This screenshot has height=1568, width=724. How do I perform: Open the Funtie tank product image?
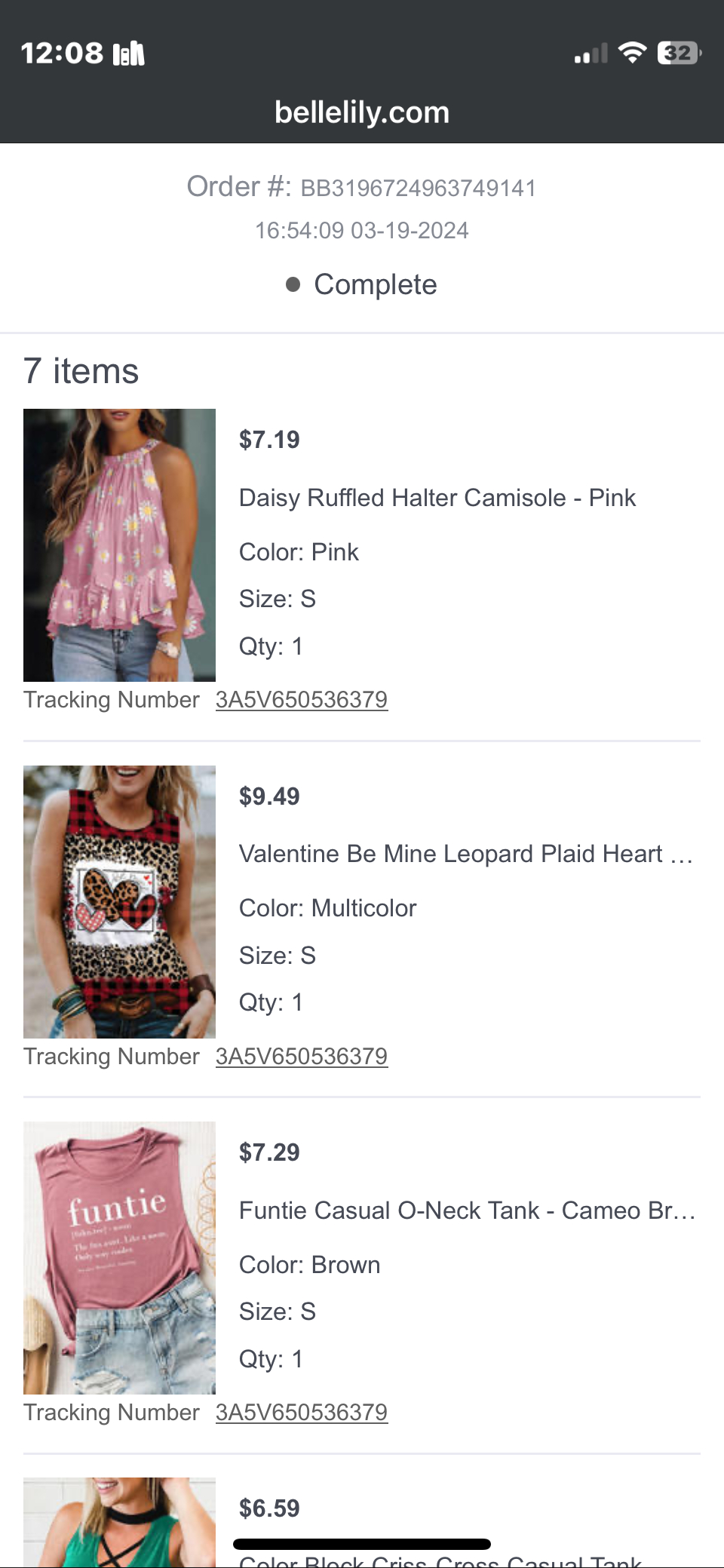tap(119, 1258)
